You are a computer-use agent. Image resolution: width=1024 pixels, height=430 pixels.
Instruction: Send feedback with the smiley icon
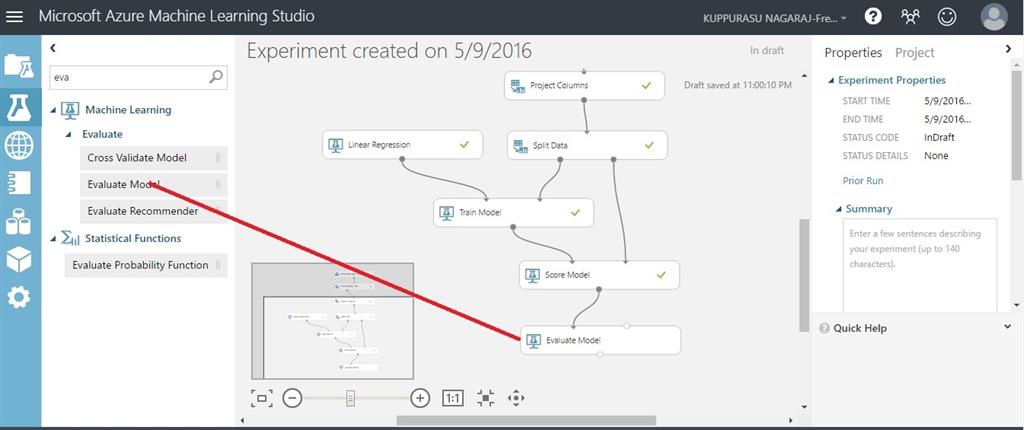tap(947, 16)
